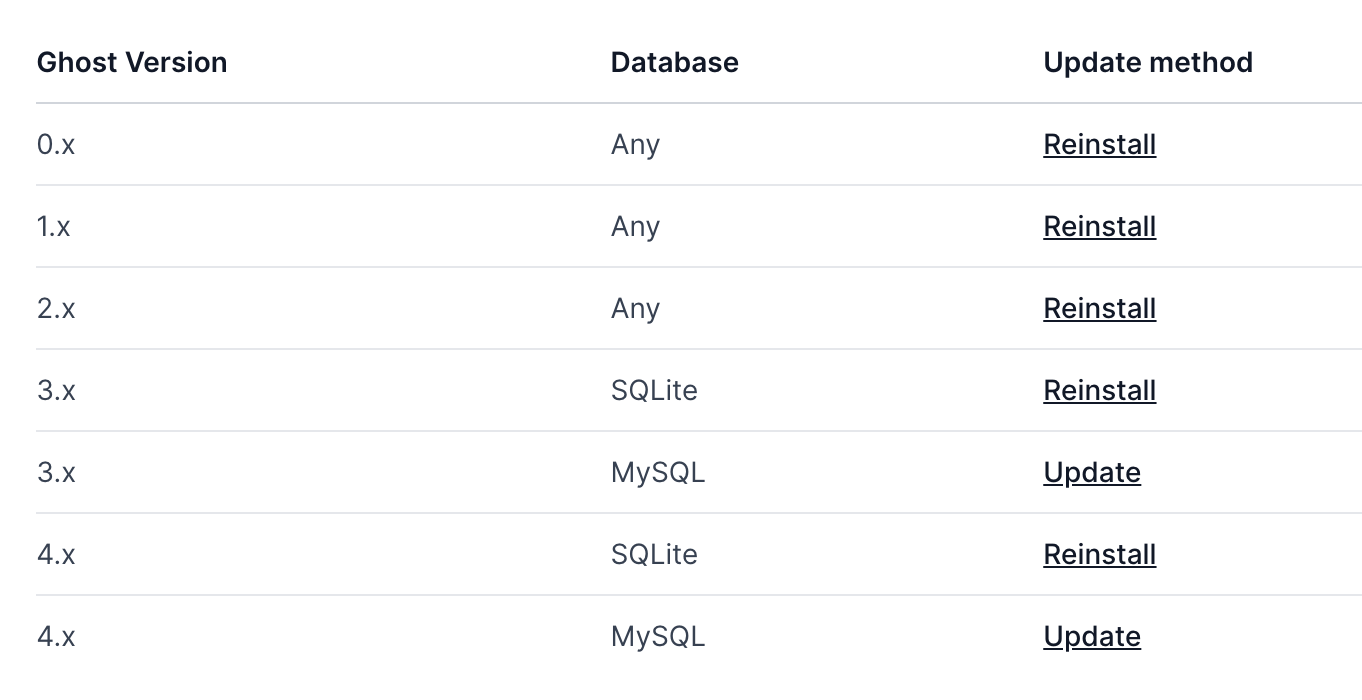
Task: Open Reinstall link in 3.x SQLite row
Action: pos(1099,390)
